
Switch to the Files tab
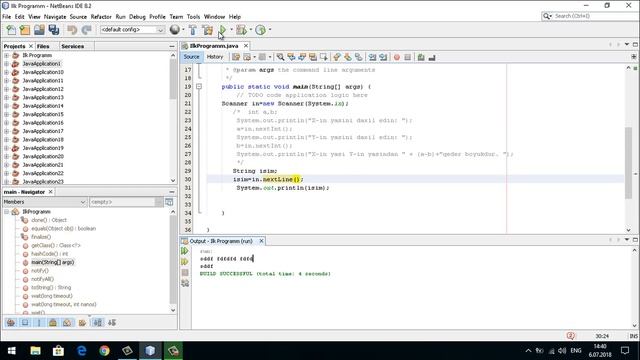[43, 46]
